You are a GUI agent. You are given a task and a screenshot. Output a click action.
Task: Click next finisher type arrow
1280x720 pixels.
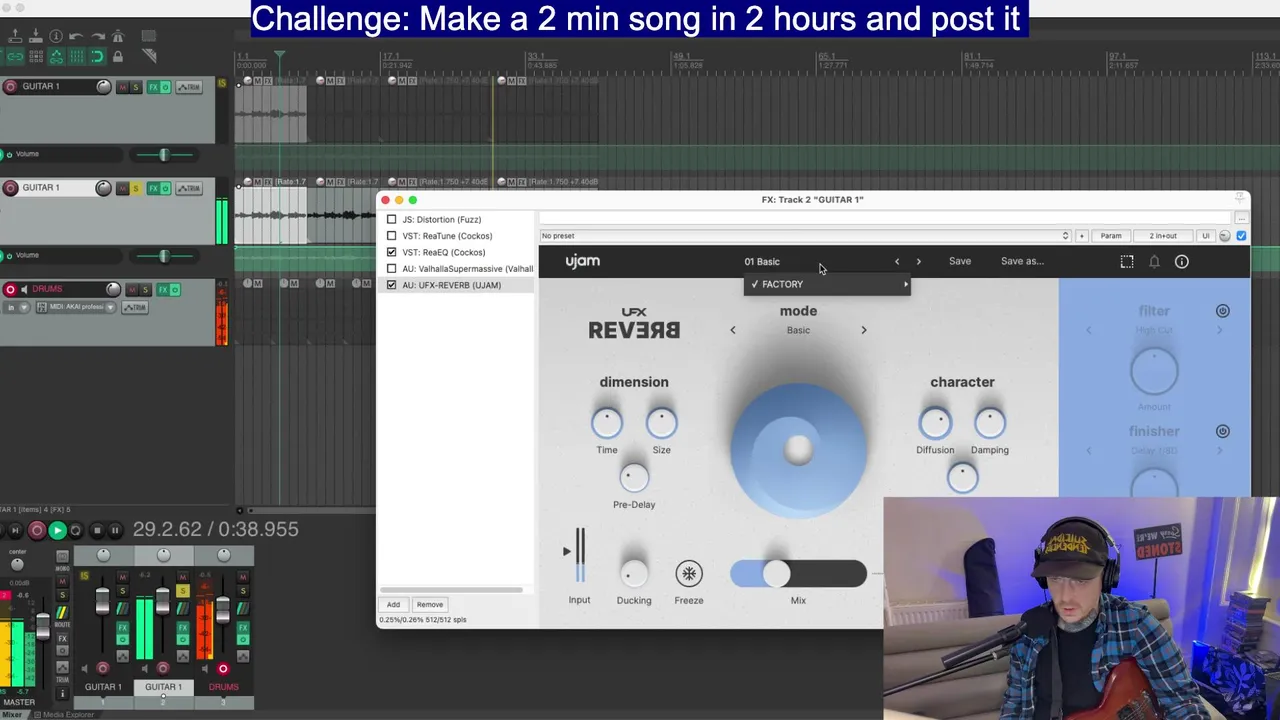(1220, 450)
